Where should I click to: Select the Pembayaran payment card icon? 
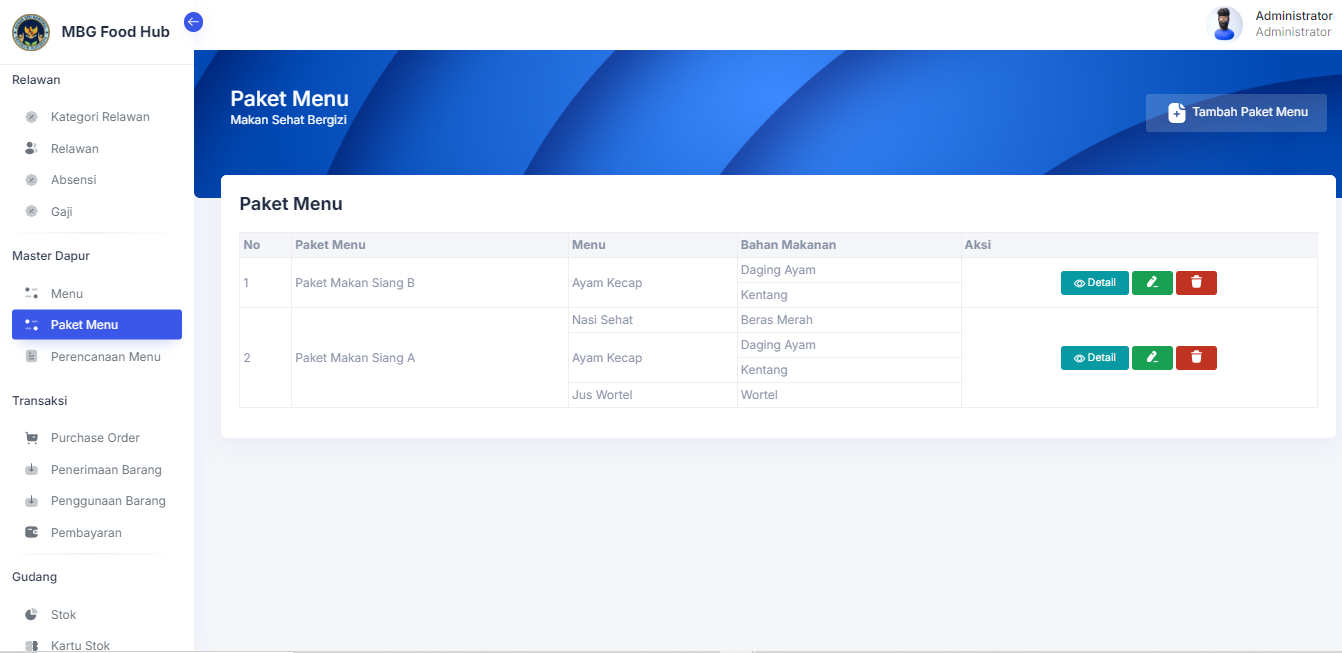pos(31,532)
